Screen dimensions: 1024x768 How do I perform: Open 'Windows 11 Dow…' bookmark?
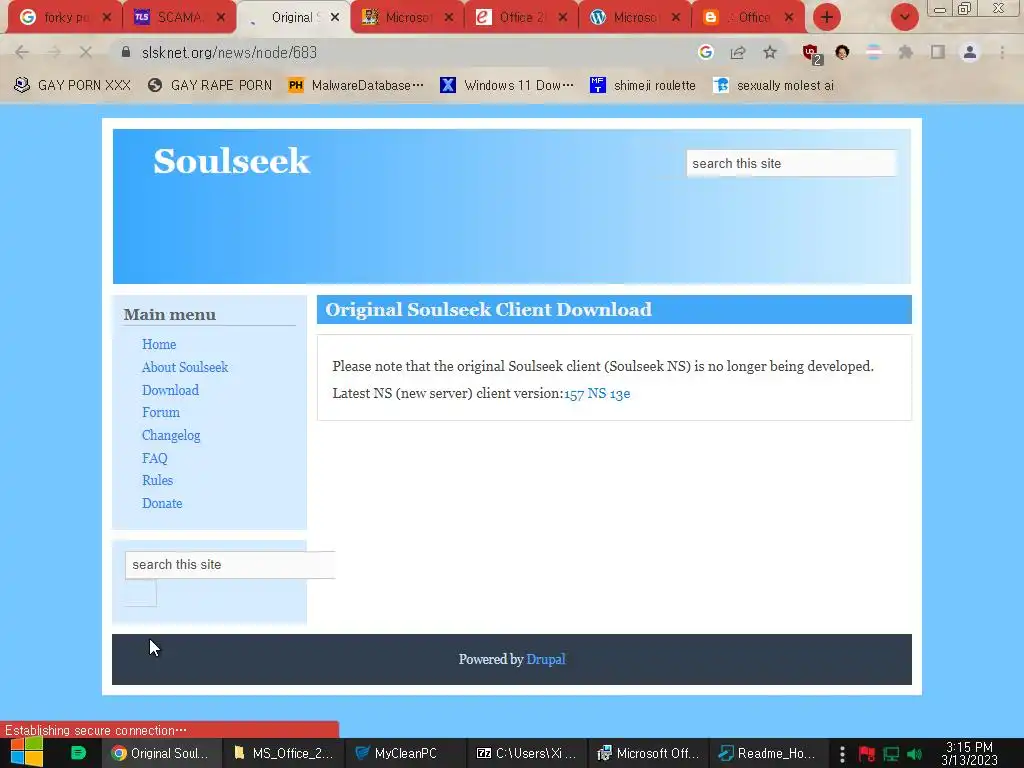click(x=507, y=85)
